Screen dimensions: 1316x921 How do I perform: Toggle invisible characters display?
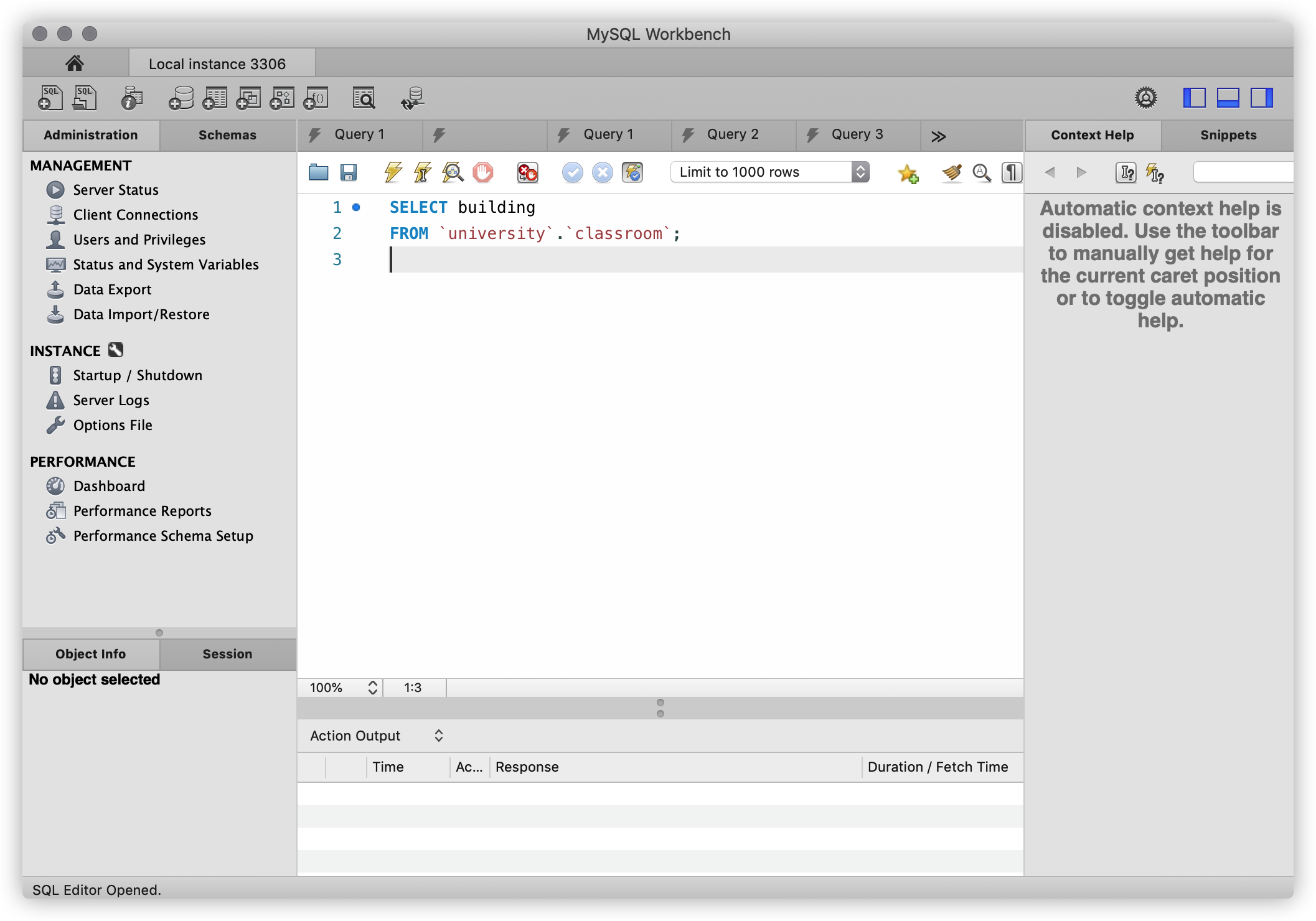(1012, 172)
